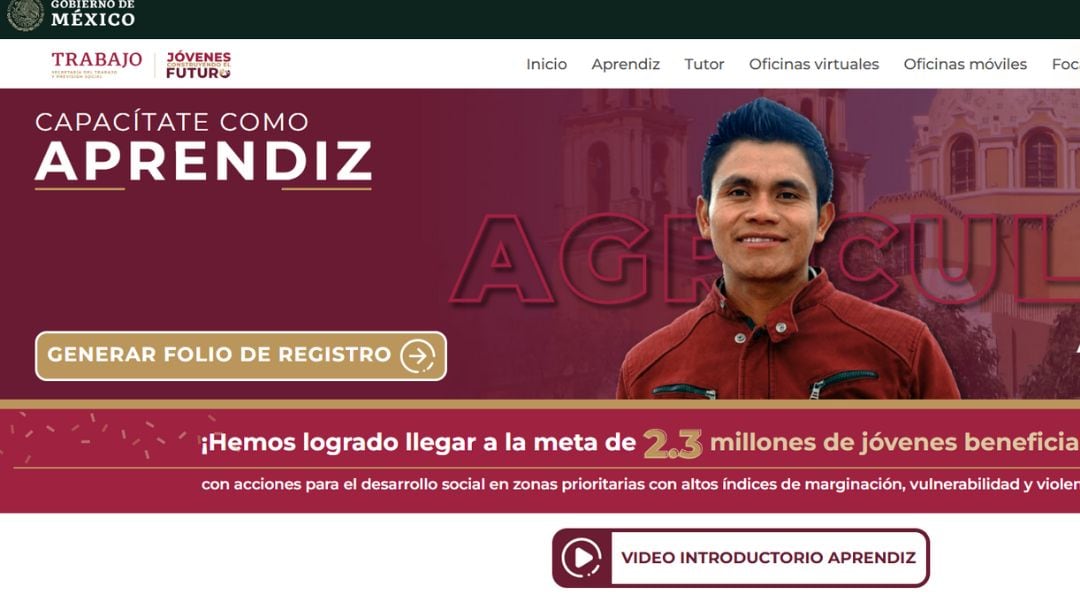Click the Hemos logrado llegar announcement banner
The height and width of the screenshot is (608, 1080).
540,461
